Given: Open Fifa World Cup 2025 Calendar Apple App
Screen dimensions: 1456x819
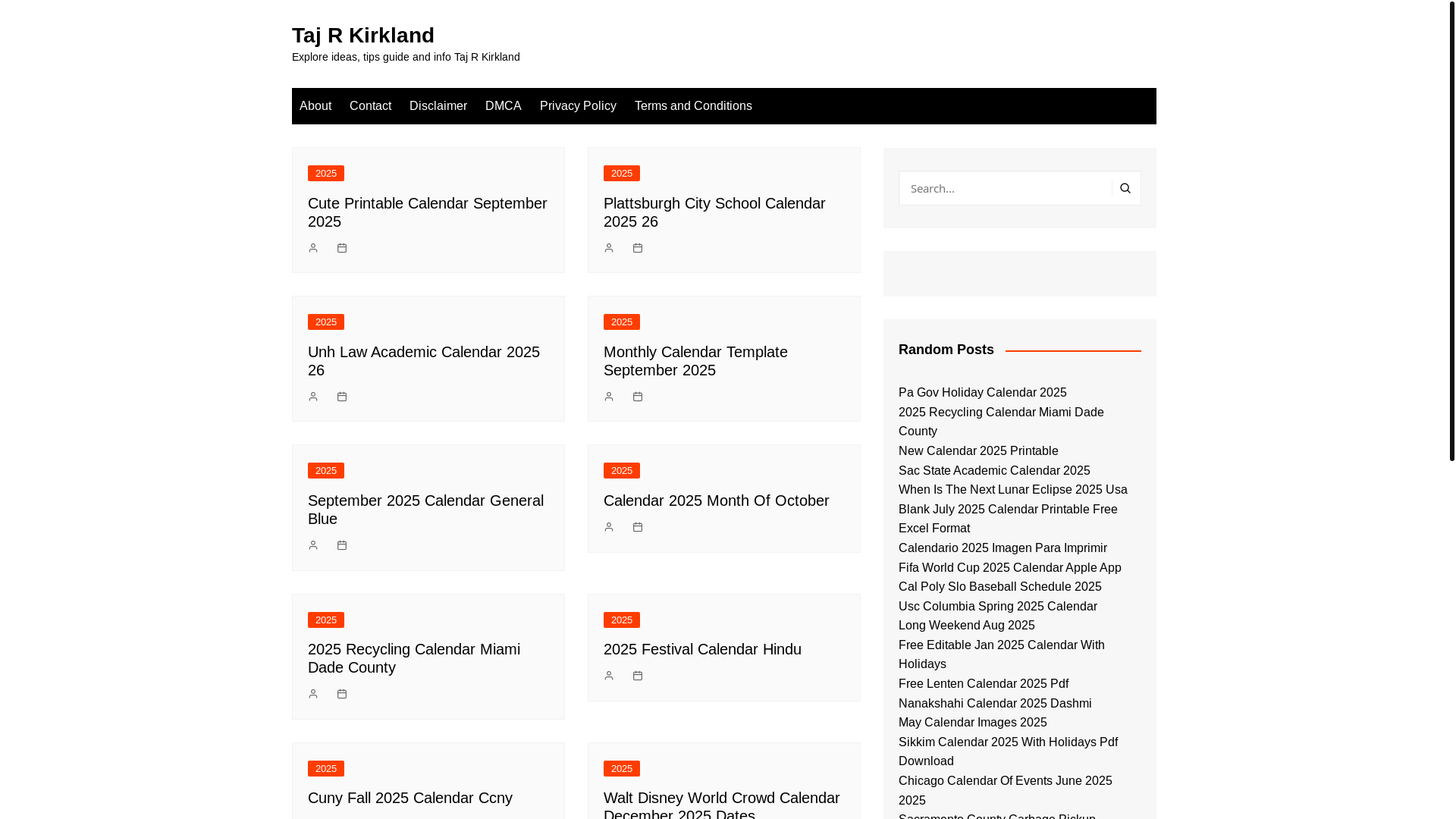Looking at the screenshot, I should click(1010, 568).
